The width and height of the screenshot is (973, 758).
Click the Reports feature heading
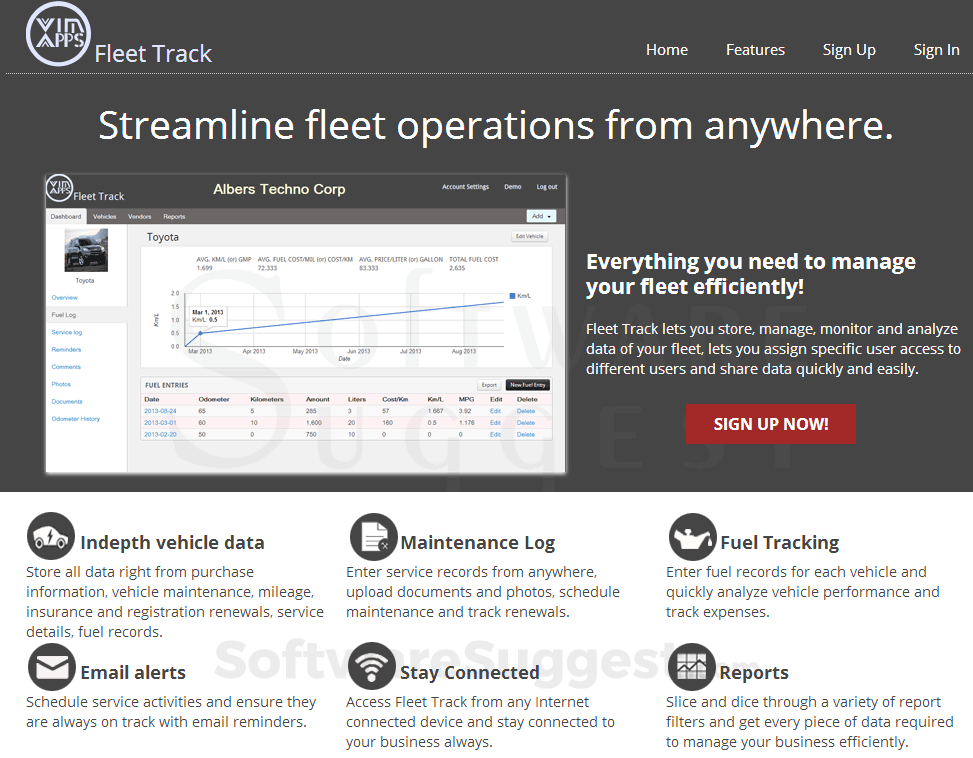(x=754, y=673)
